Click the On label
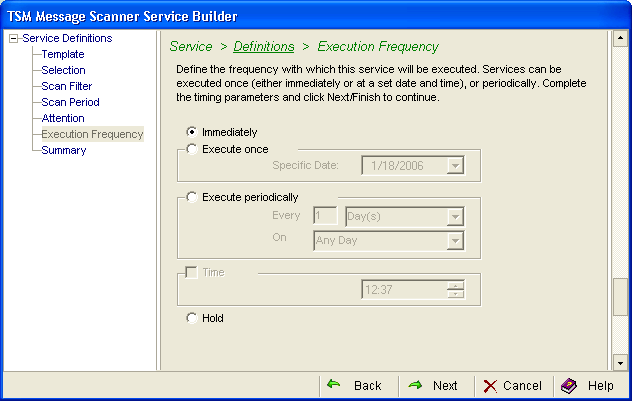Viewport: 632px width, 401px height. (279, 237)
